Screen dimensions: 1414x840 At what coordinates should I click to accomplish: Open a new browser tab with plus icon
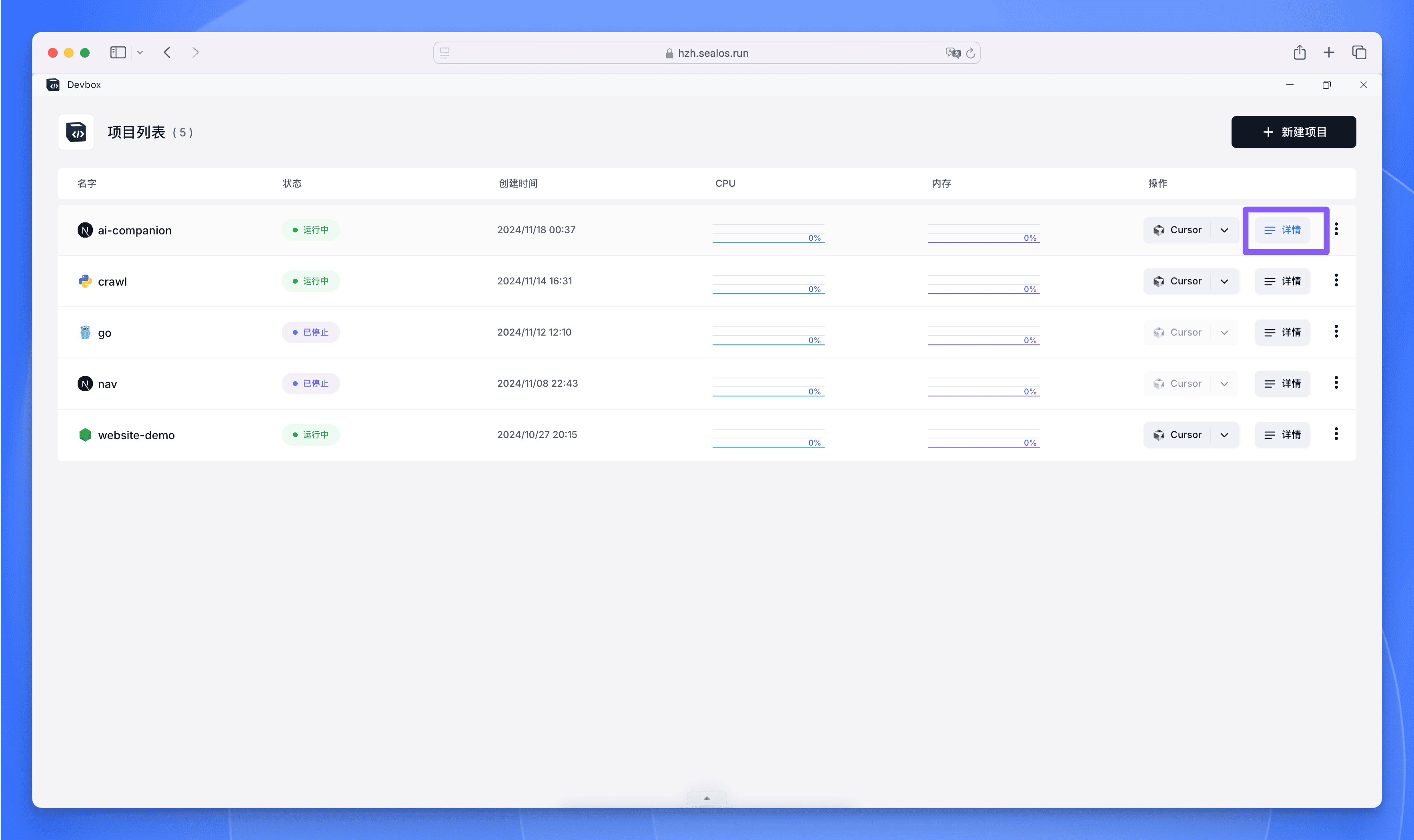tap(1328, 53)
